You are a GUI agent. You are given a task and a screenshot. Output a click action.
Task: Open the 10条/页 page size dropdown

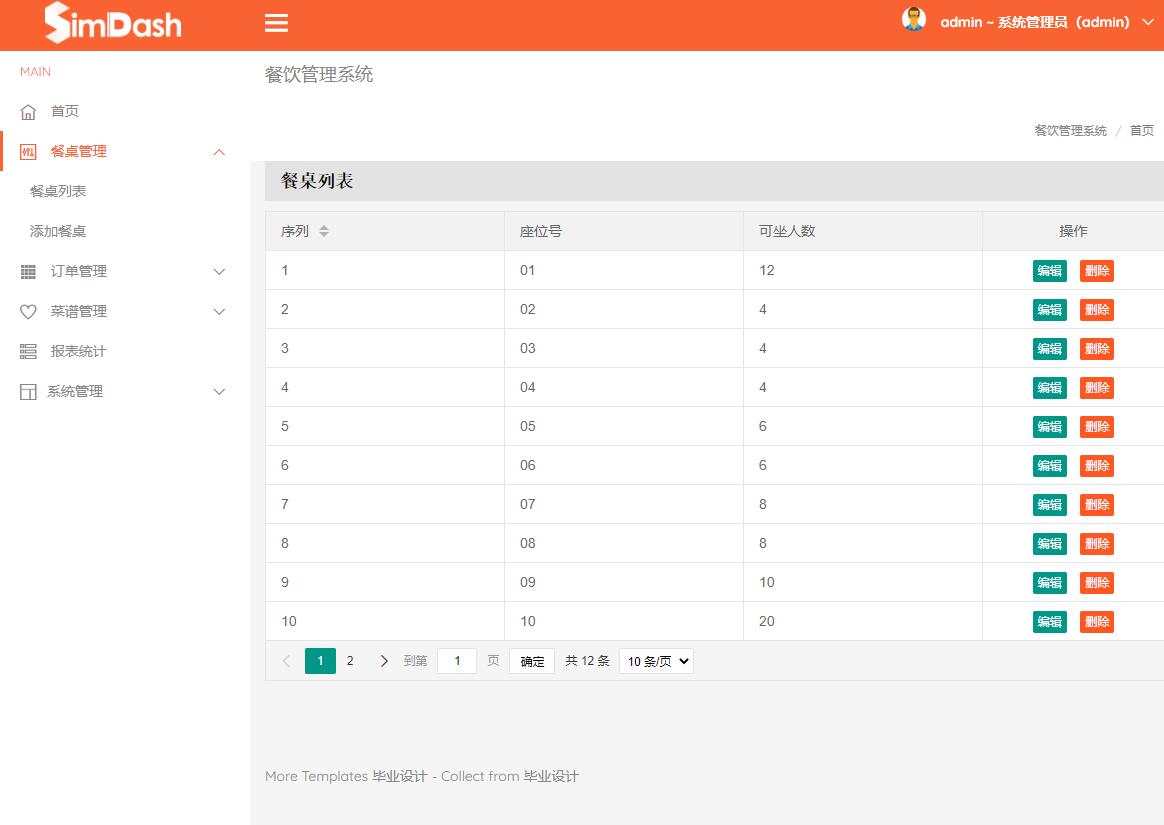655,660
